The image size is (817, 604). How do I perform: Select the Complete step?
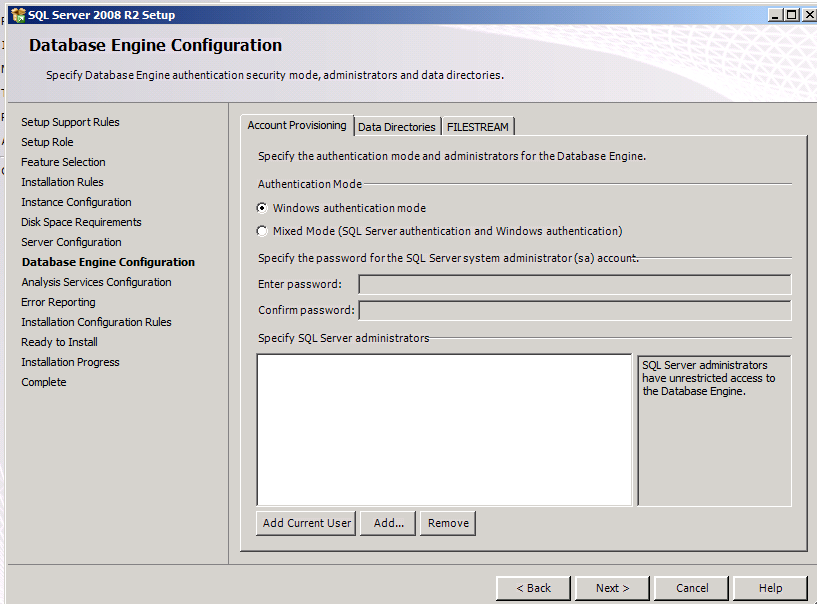tap(44, 382)
